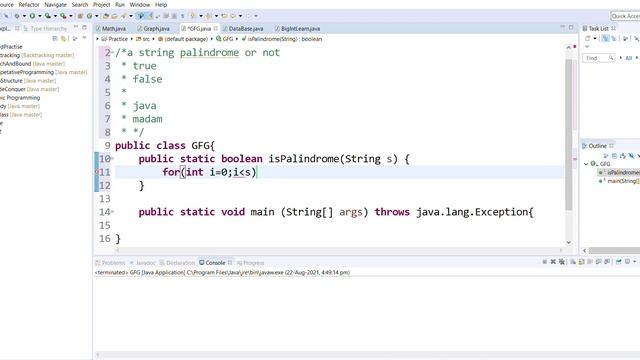
Task: Open the Progress view tab
Action: (x=251, y=262)
